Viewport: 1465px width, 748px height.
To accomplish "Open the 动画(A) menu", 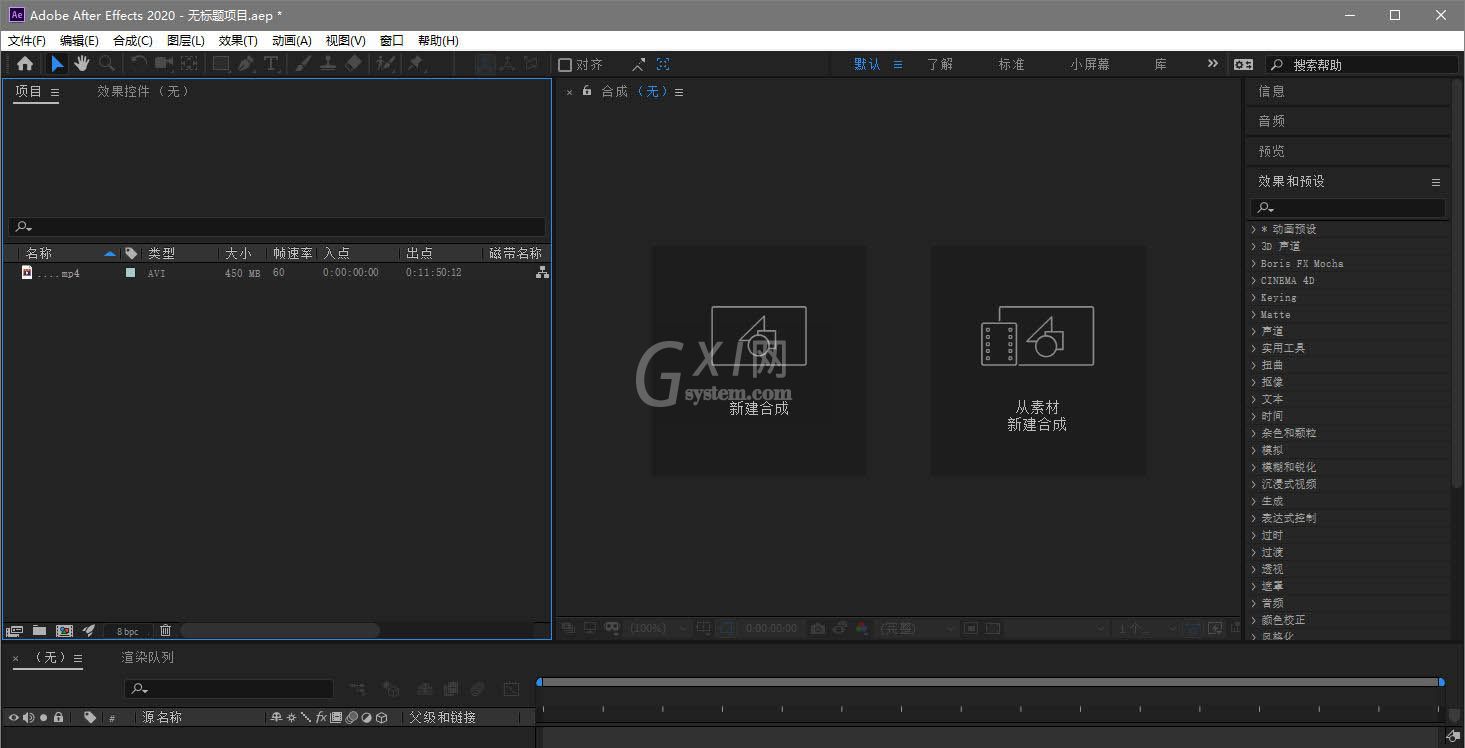I will click(292, 40).
